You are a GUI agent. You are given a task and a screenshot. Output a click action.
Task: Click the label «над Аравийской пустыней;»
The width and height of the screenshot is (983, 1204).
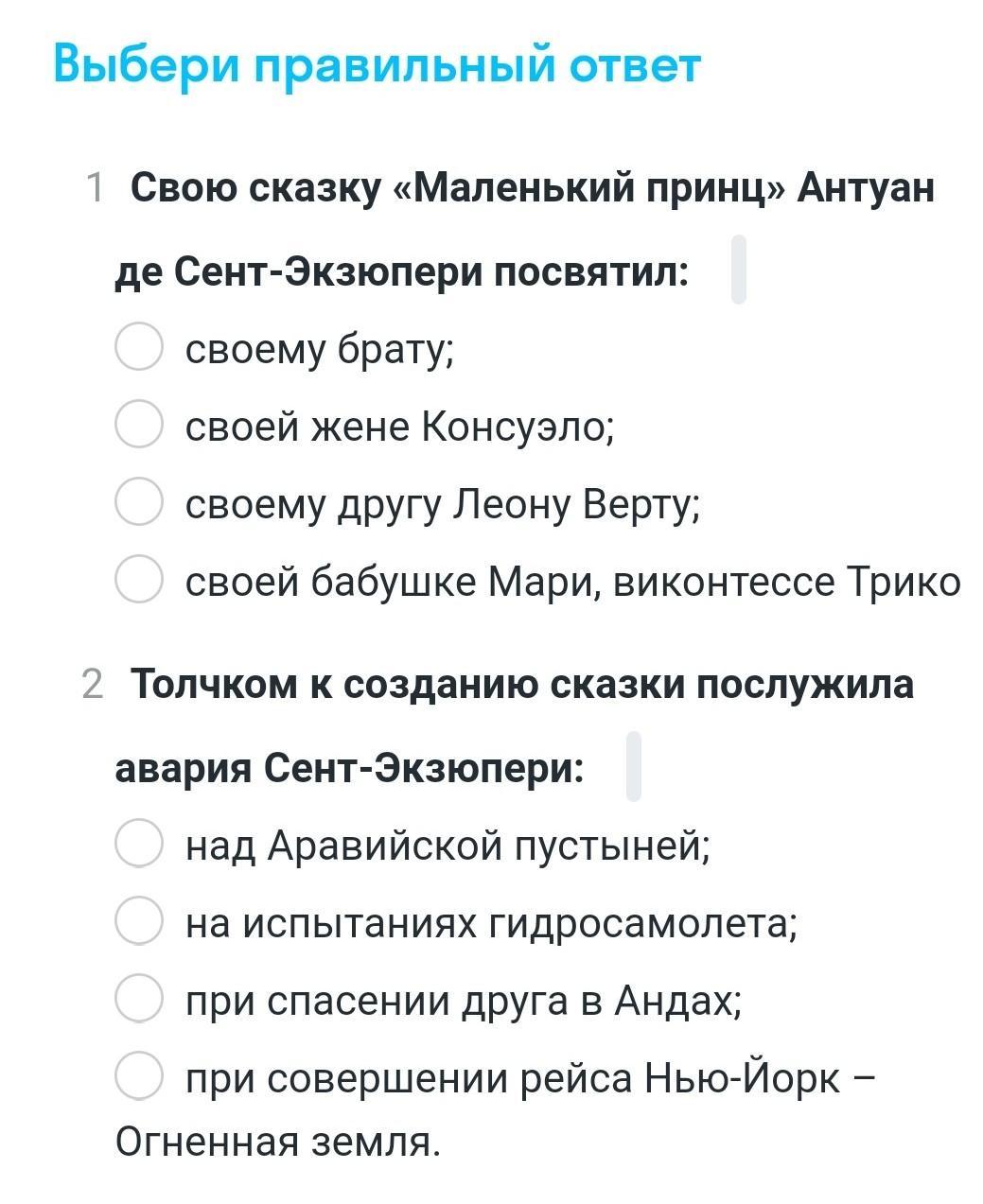click(x=448, y=845)
